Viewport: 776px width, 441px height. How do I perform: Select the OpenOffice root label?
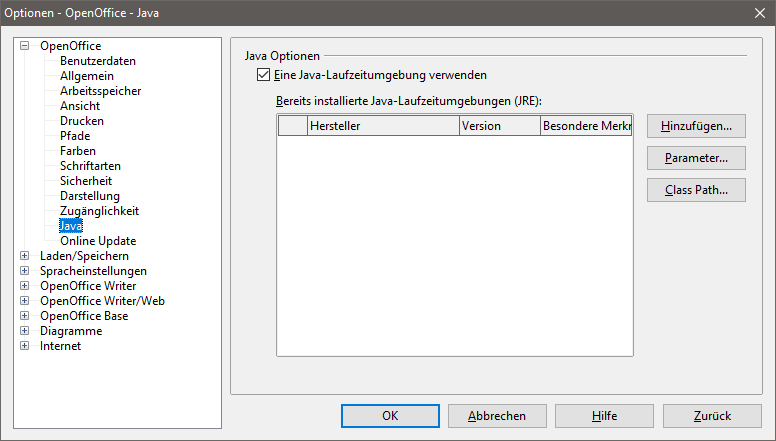click(70, 46)
